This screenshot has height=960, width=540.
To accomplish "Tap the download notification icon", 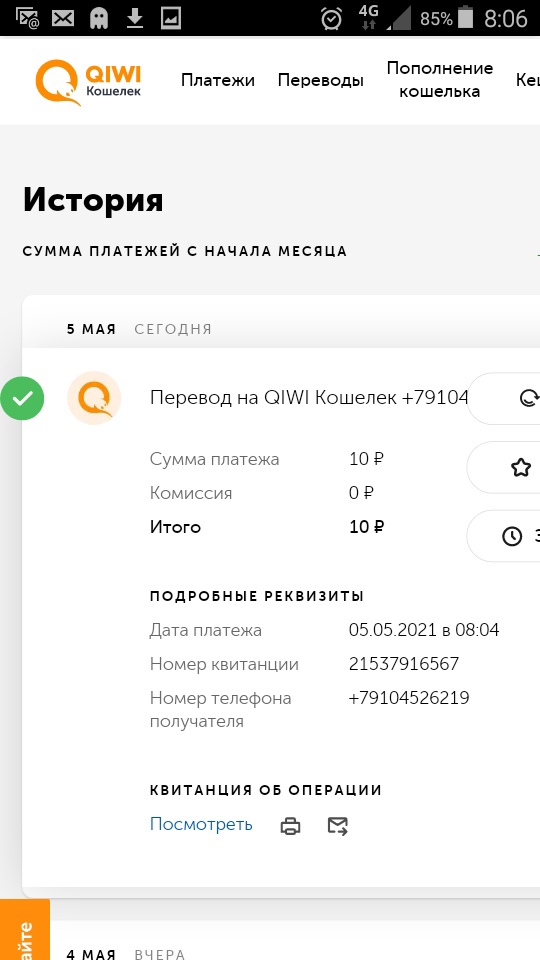I will pos(134,19).
